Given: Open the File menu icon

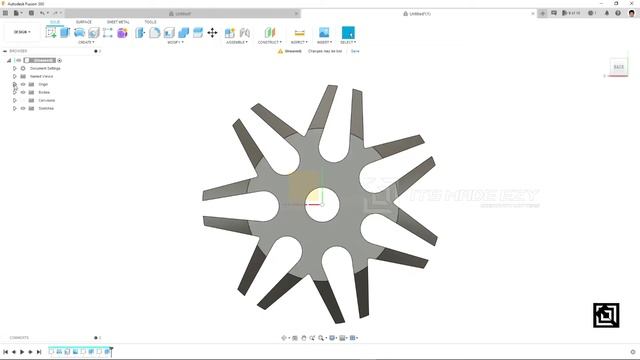Looking at the screenshot, I should [16, 13].
